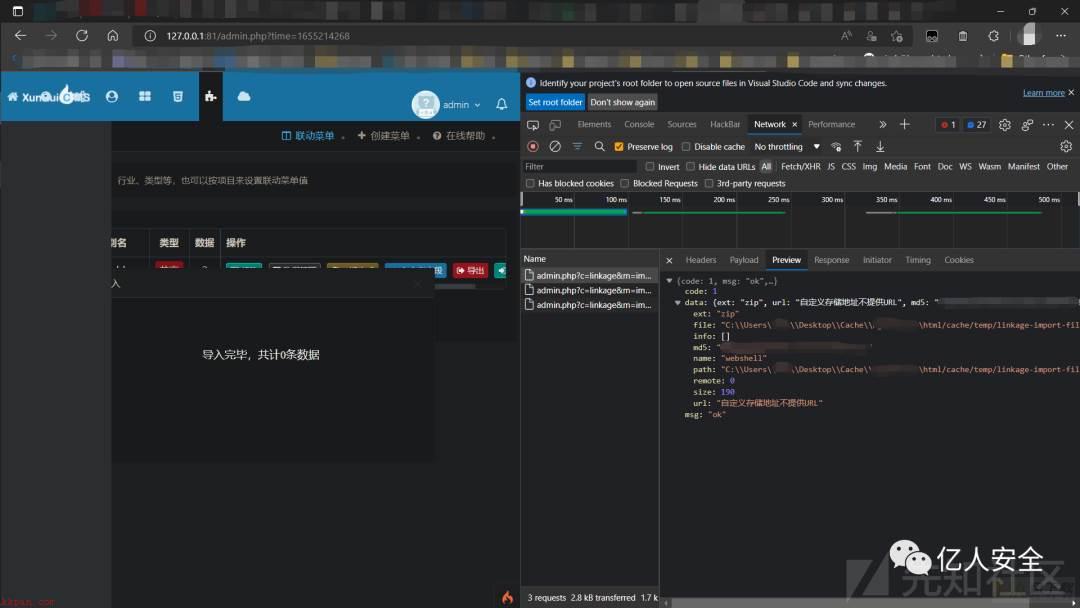
Task: Click the browser address bar URL
Action: pos(258,36)
